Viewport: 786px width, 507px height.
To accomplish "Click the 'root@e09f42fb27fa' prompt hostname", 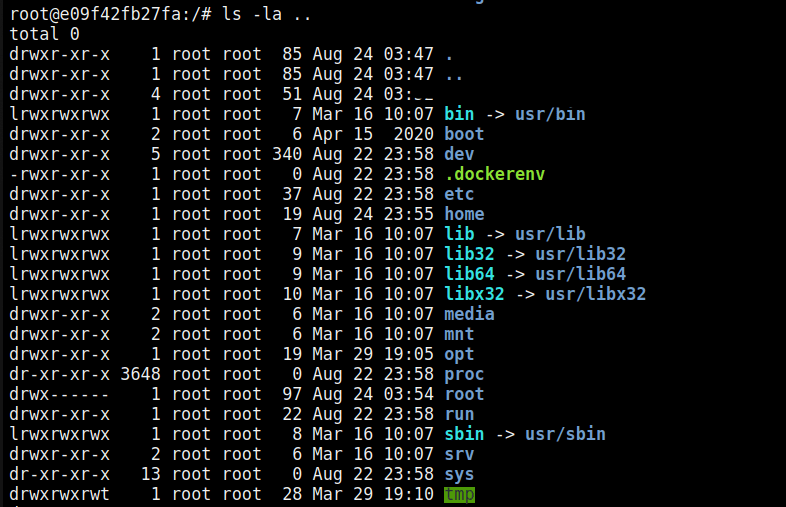I will pyautogui.click(x=95, y=14).
